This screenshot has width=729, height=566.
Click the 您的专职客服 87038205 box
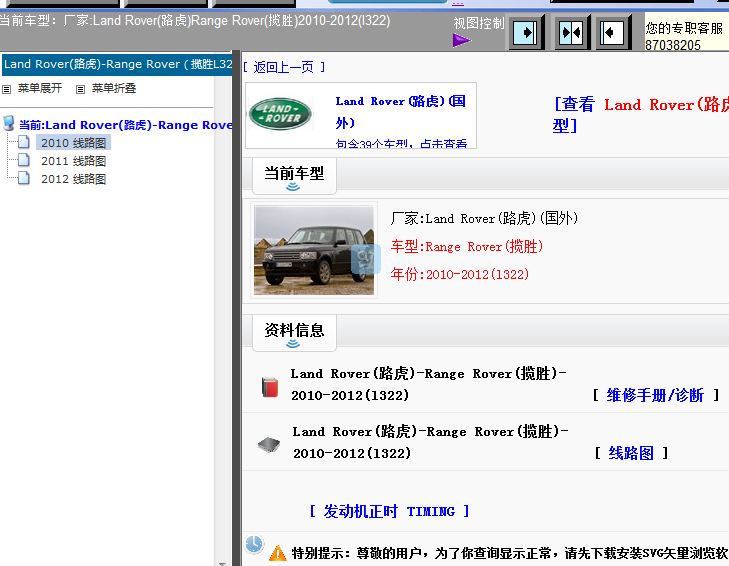click(686, 33)
